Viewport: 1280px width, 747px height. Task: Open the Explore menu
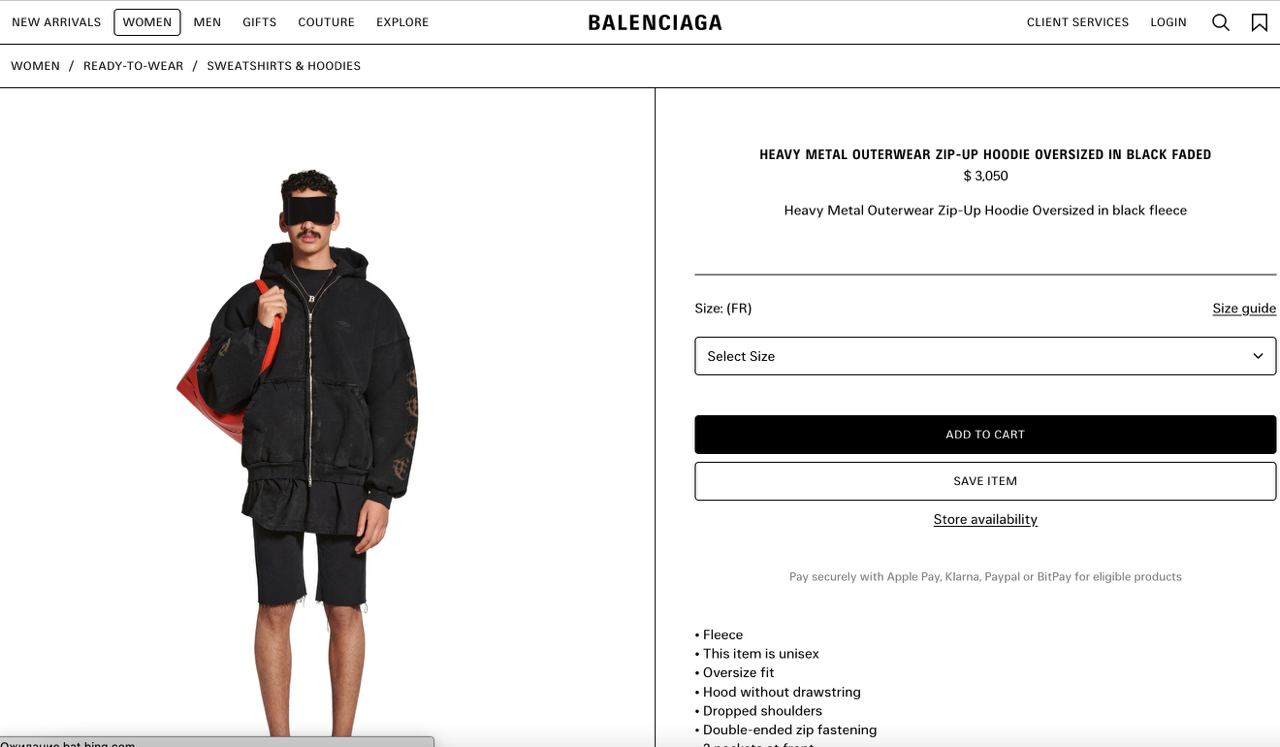click(x=402, y=22)
